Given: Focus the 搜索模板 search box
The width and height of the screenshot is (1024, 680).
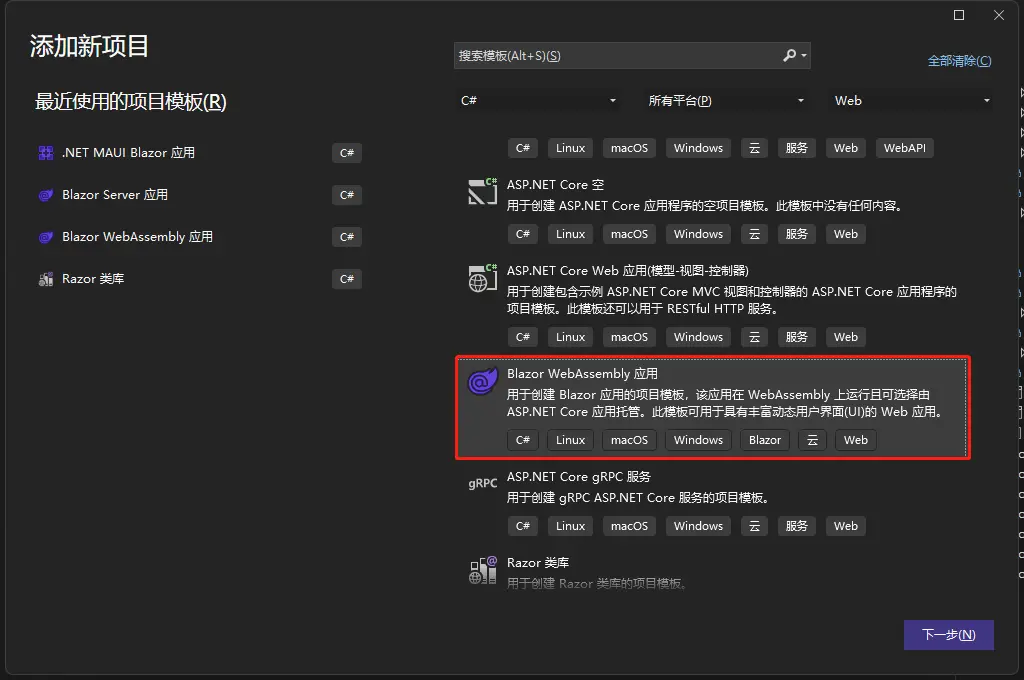Looking at the screenshot, I should pyautogui.click(x=615, y=56).
